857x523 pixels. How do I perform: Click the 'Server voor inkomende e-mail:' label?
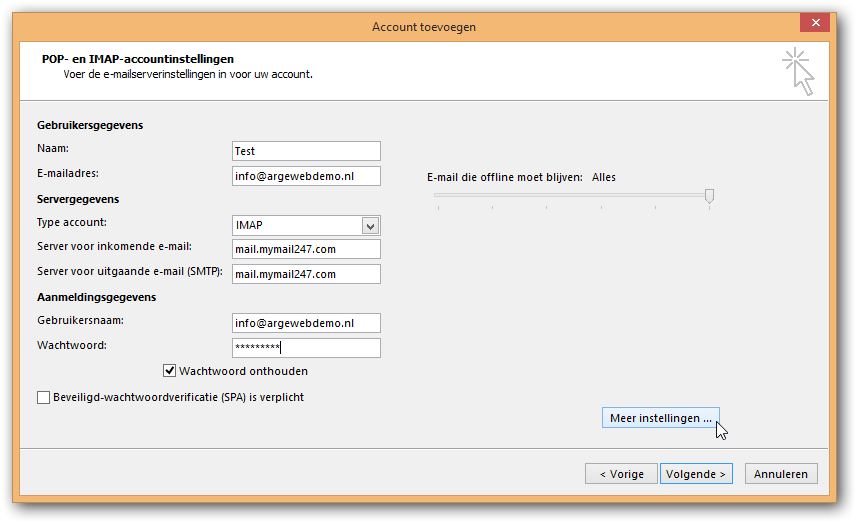(114, 246)
